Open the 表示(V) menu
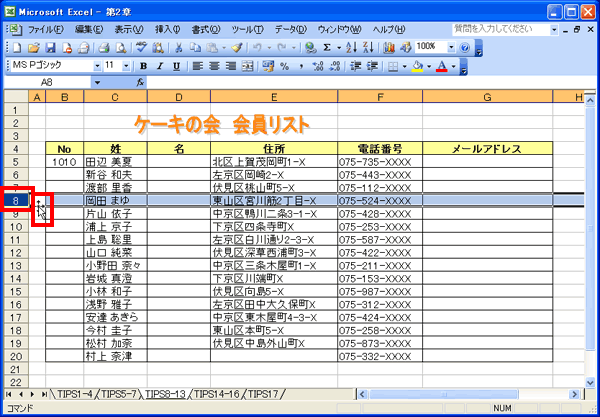Viewport: 600px width, 417px height. coord(129,29)
